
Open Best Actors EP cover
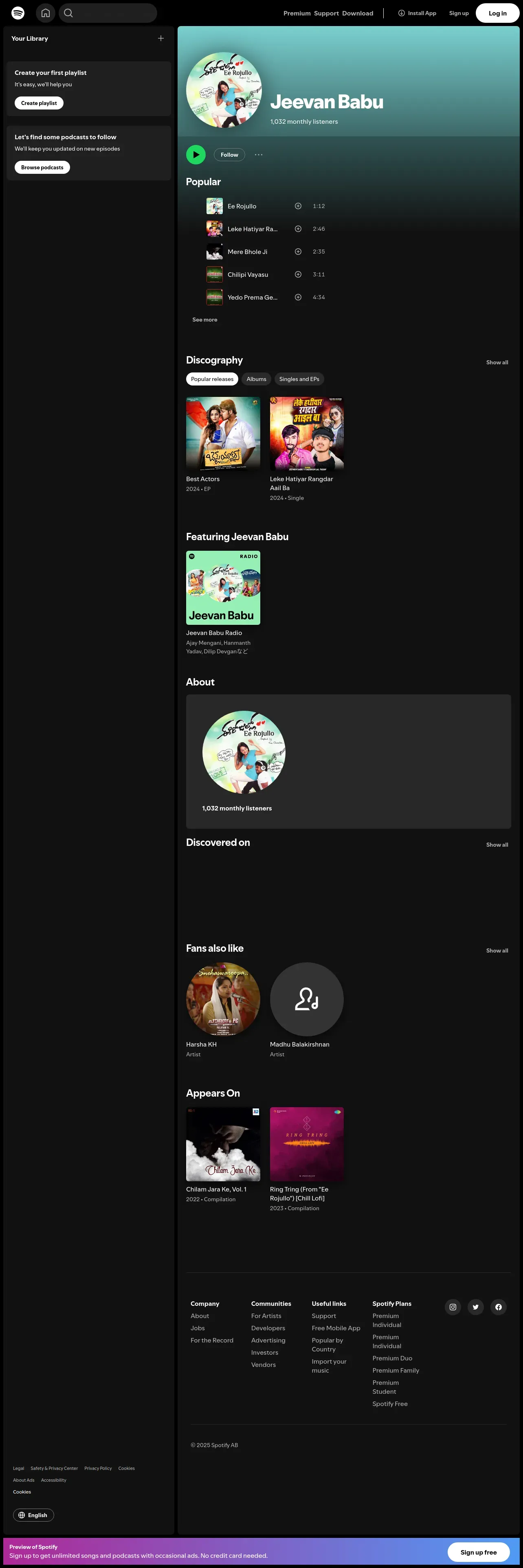point(223,434)
